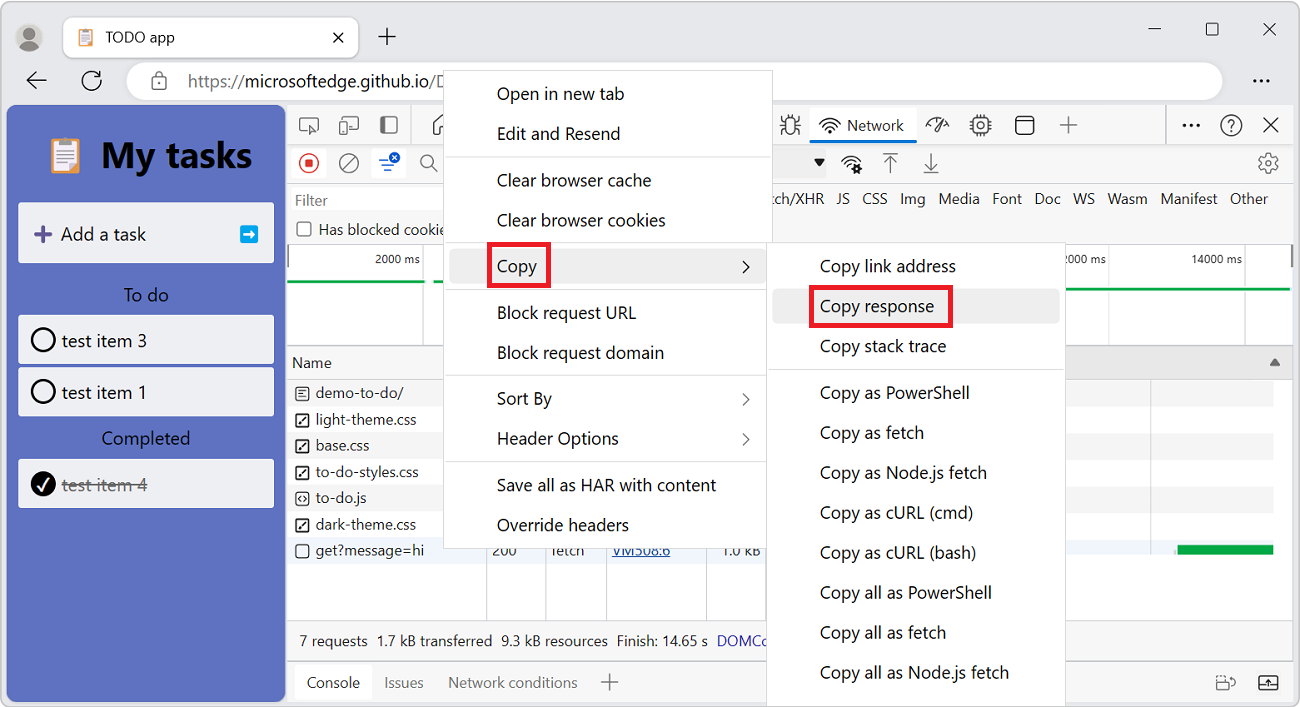The width and height of the screenshot is (1300, 707).
Task: Select Copy response from the submenu
Action: 880,306
